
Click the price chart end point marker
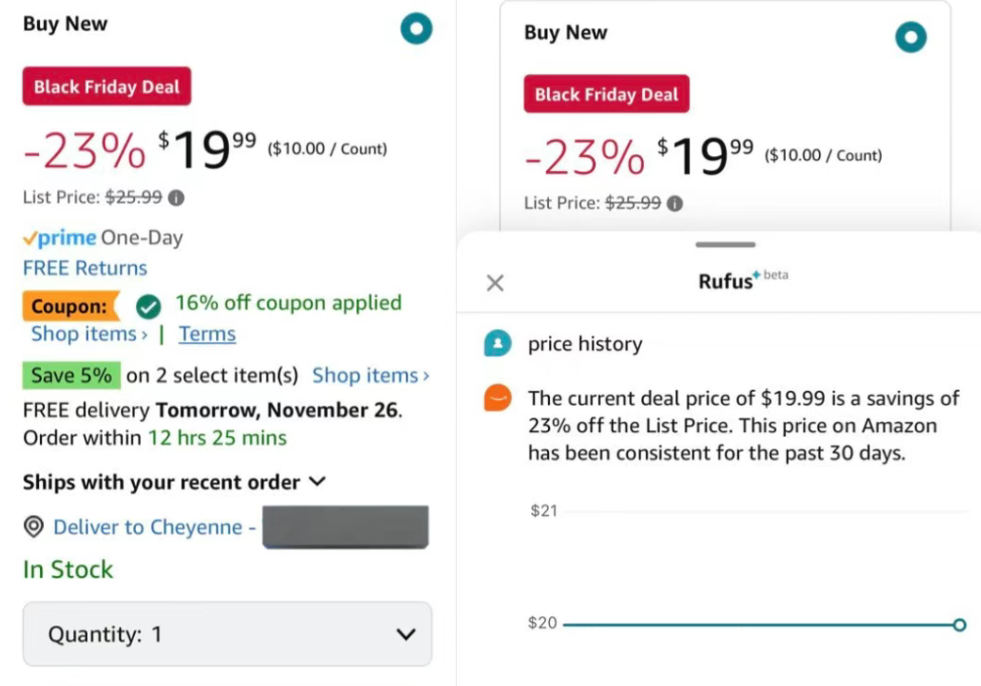click(x=959, y=625)
